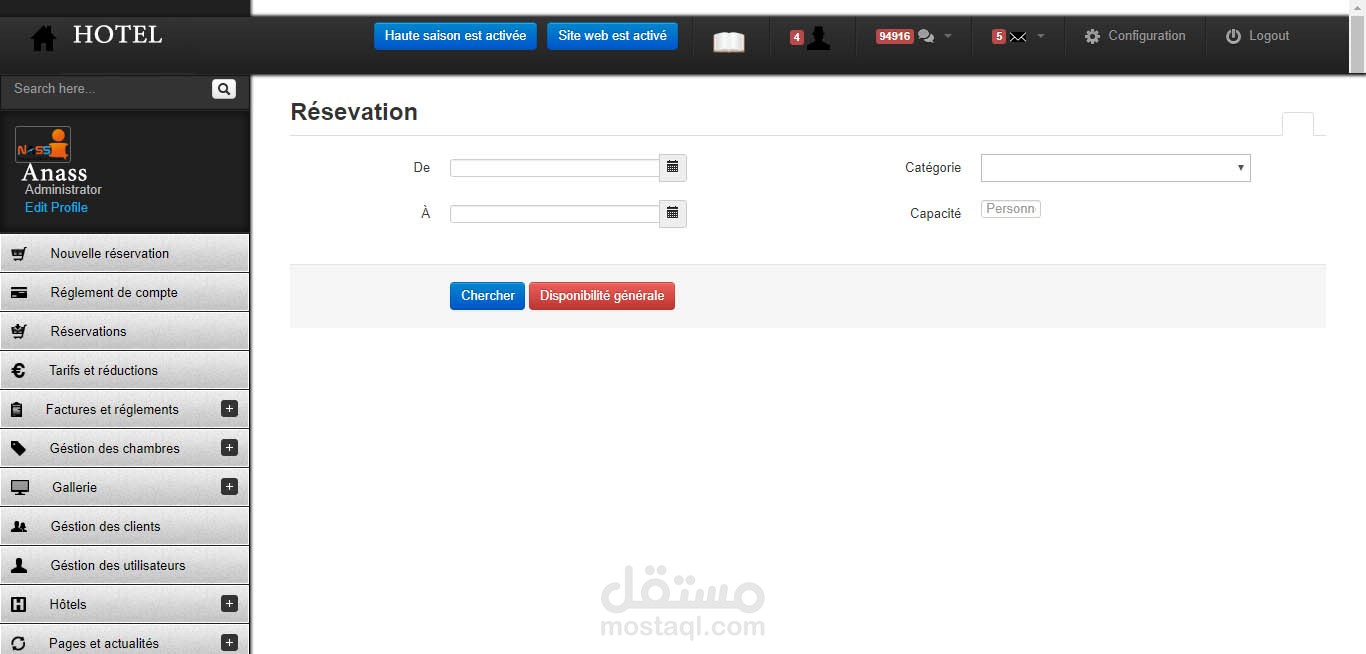Click clipboard icon beside Factures et réglements
Image resolution: width=1366 pixels, height=654 pixels.
coord(16,410)
